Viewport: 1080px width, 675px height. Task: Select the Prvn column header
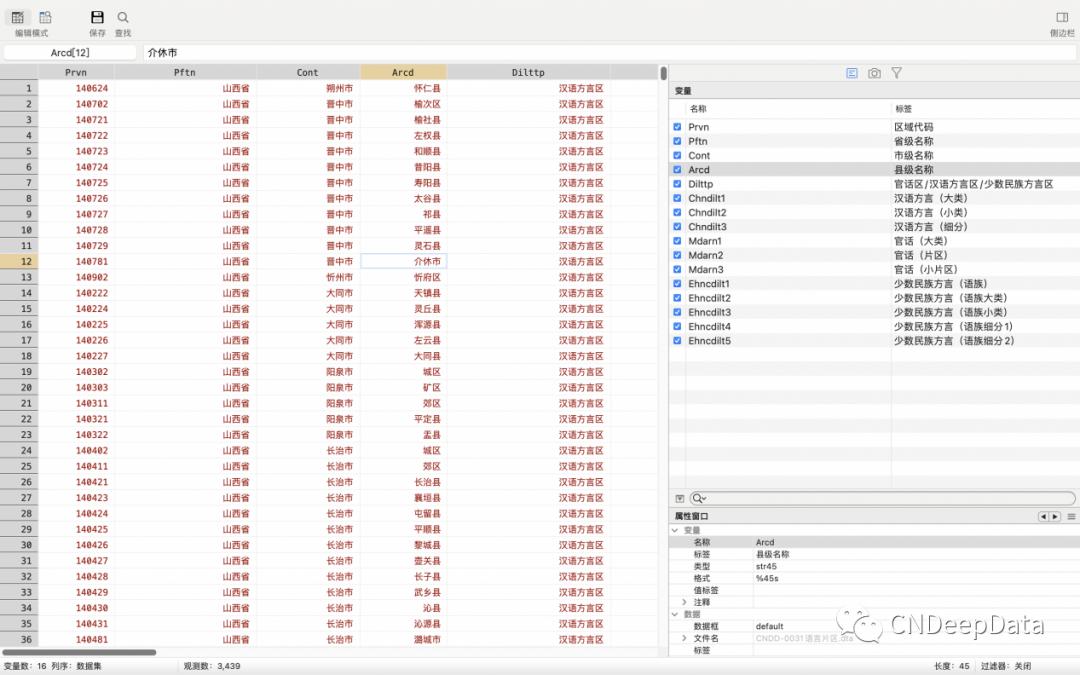point(76,72)
